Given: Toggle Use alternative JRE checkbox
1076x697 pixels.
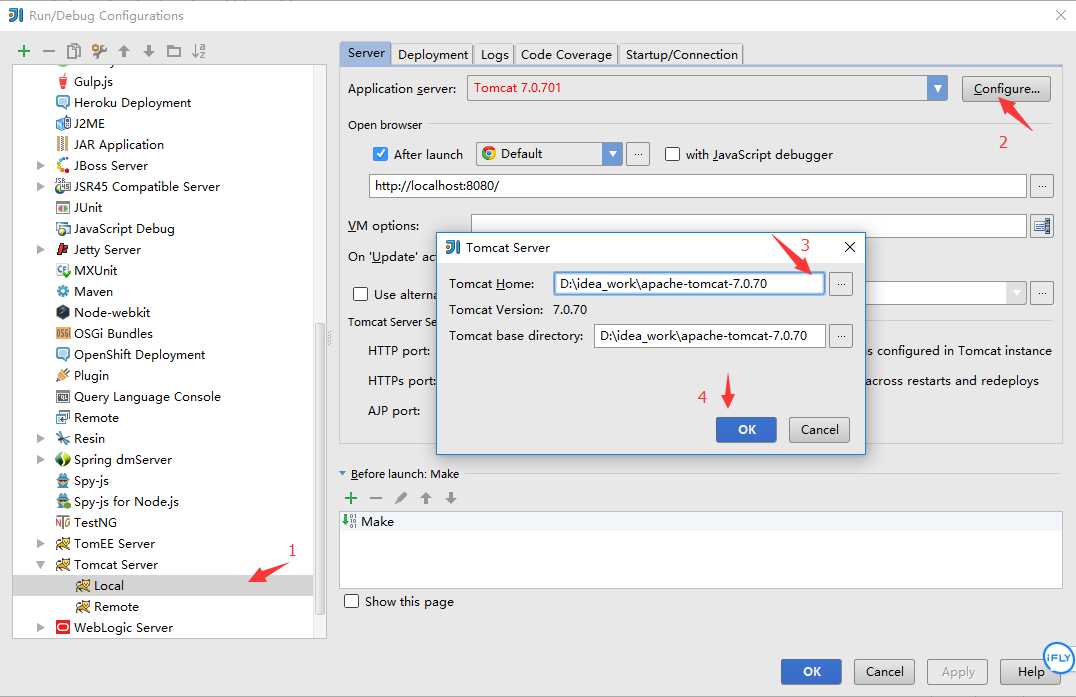Looking at the screenshot, I should click(x=360, y=294).
